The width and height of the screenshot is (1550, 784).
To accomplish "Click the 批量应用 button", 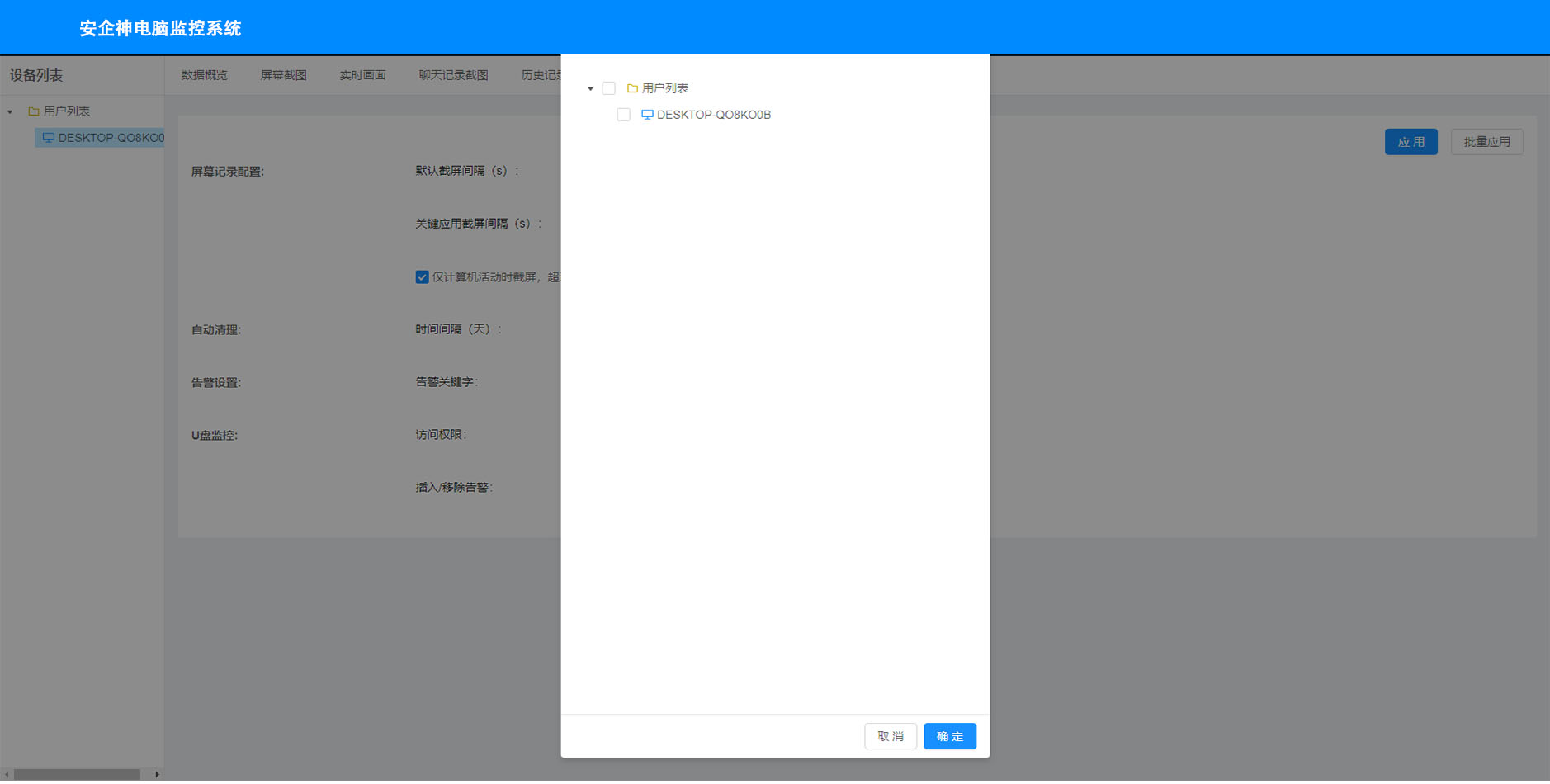I will tap(1486, 142).
